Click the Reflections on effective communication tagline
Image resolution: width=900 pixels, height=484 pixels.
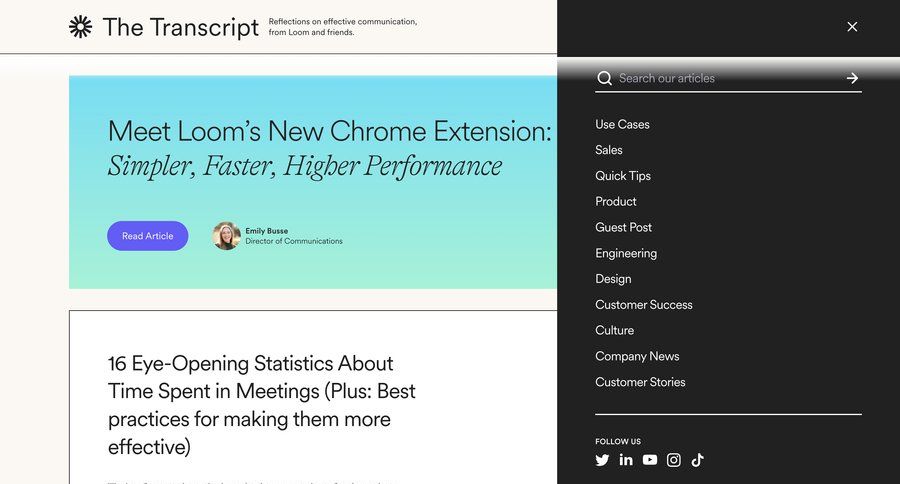343,27
